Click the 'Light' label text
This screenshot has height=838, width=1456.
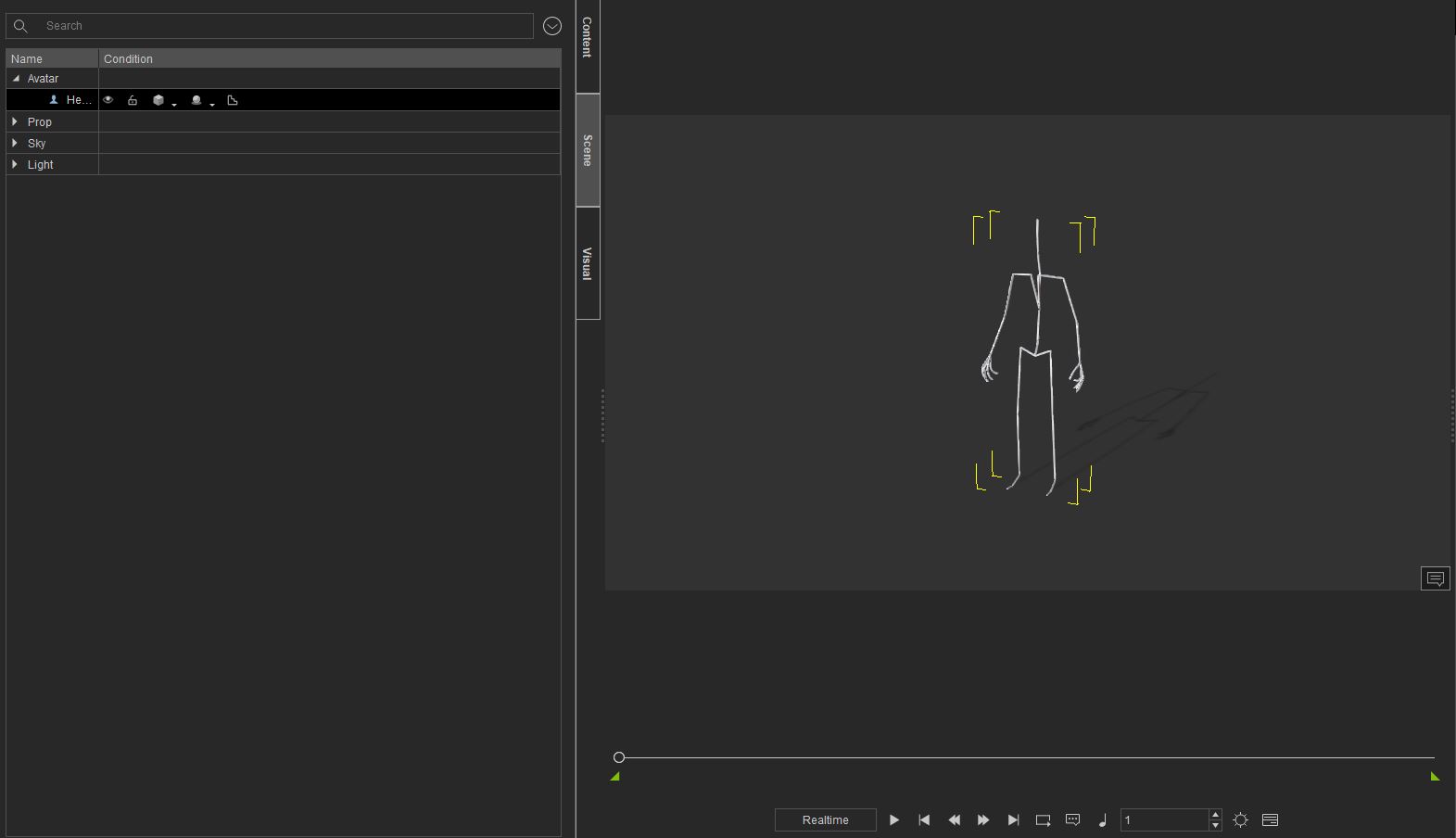pos(40,165)
